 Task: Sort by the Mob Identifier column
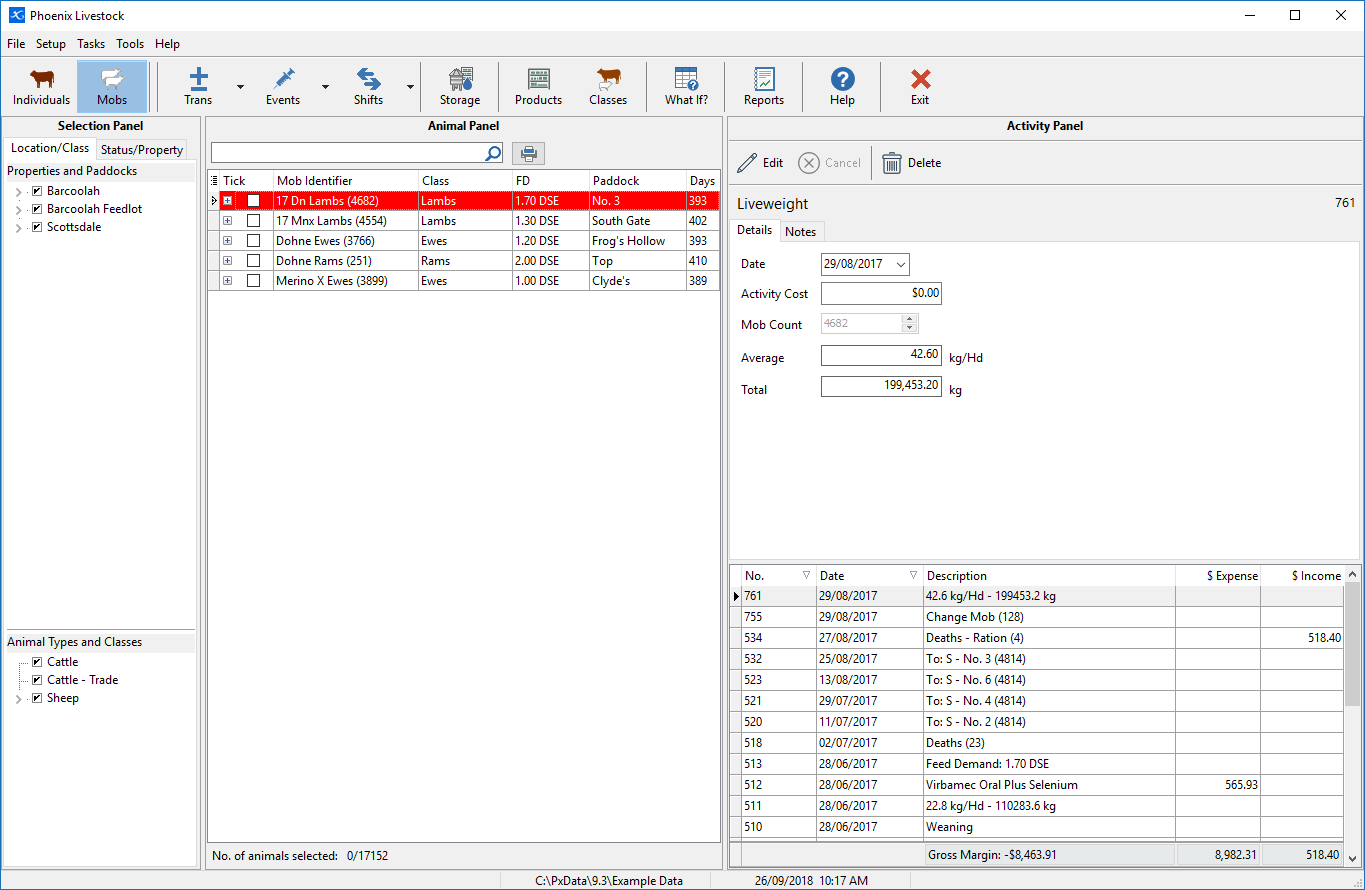[x=346, y=181]
